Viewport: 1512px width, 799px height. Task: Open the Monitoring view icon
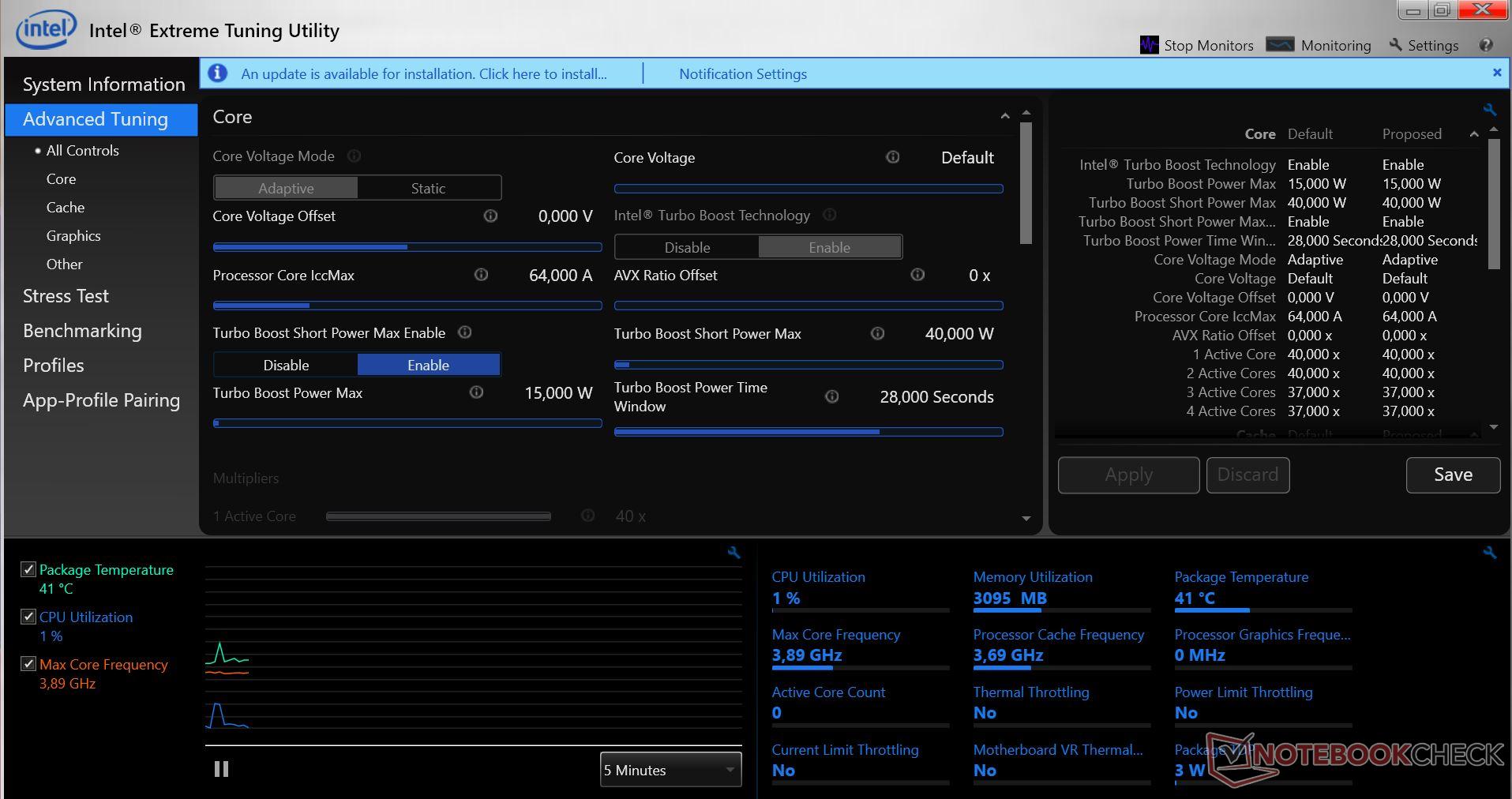(1280, 45)
